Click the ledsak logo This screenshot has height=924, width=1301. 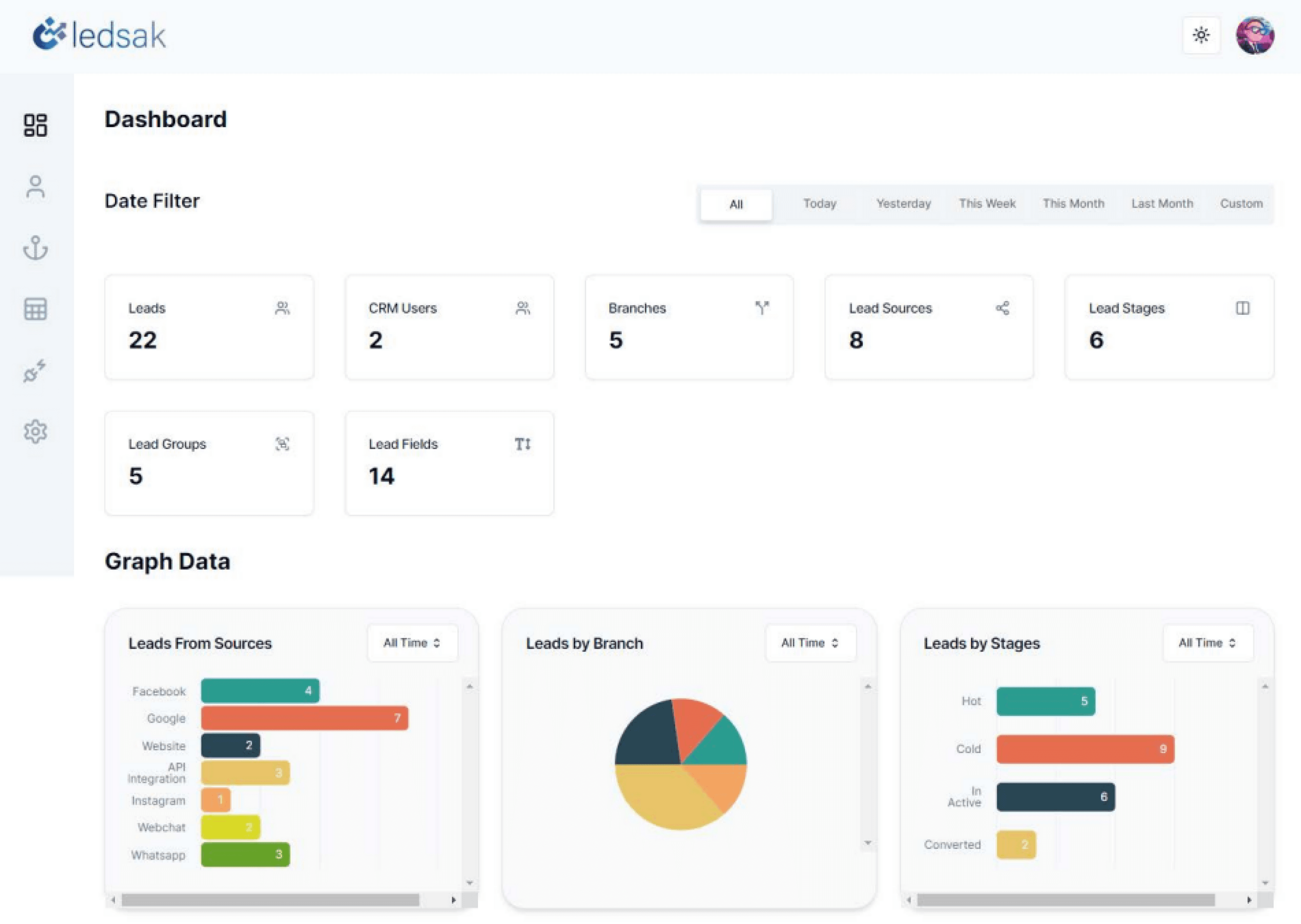[x=99, y=34]
